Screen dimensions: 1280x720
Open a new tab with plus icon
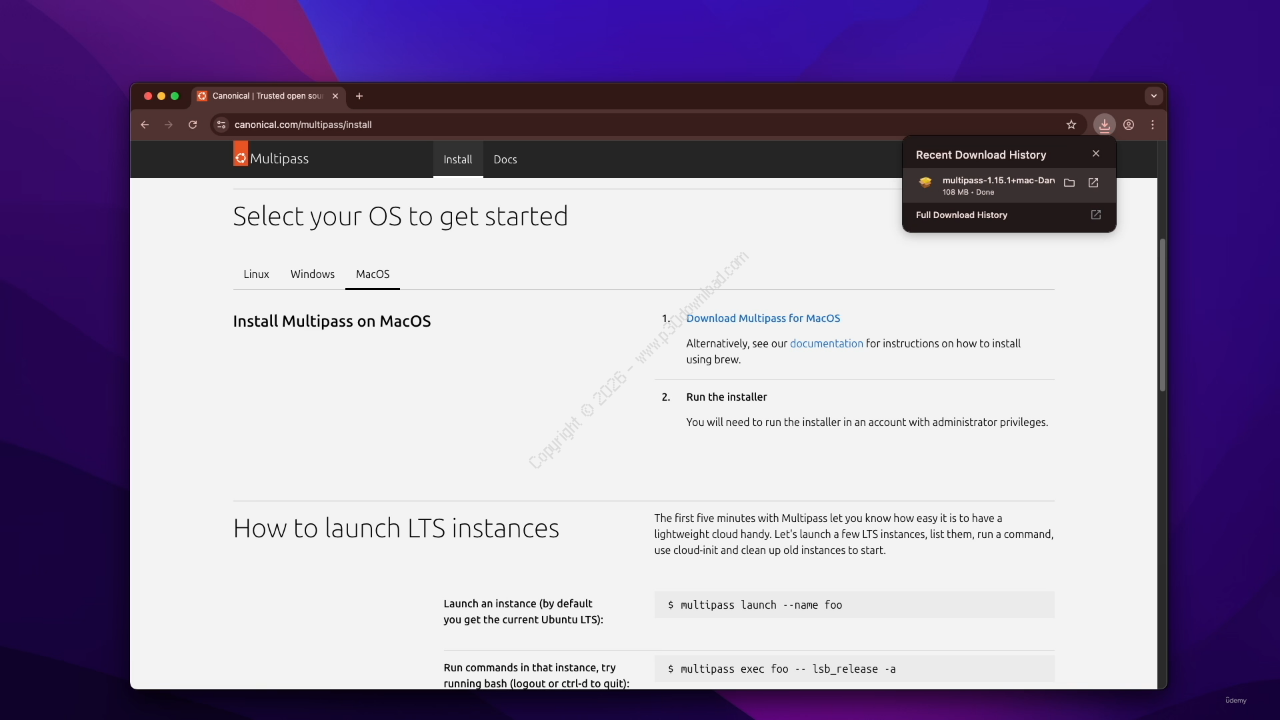(x=359, y=96)
